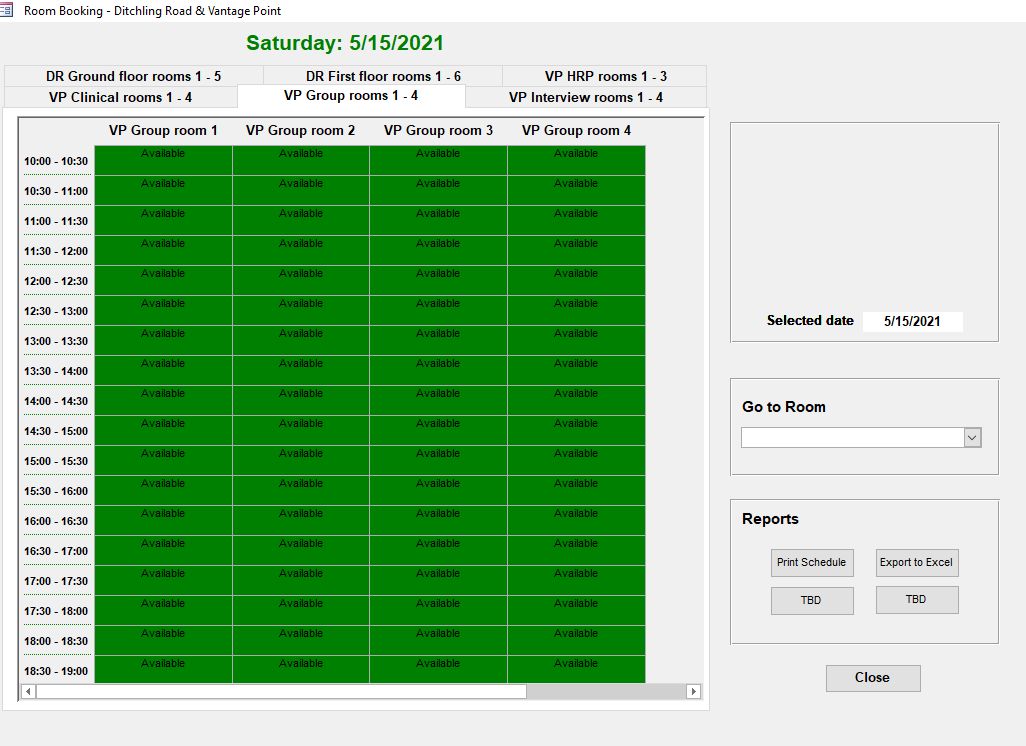Expand the Go to Room dropdown arrow
The image size is (1026, 746).
(972, 438)
